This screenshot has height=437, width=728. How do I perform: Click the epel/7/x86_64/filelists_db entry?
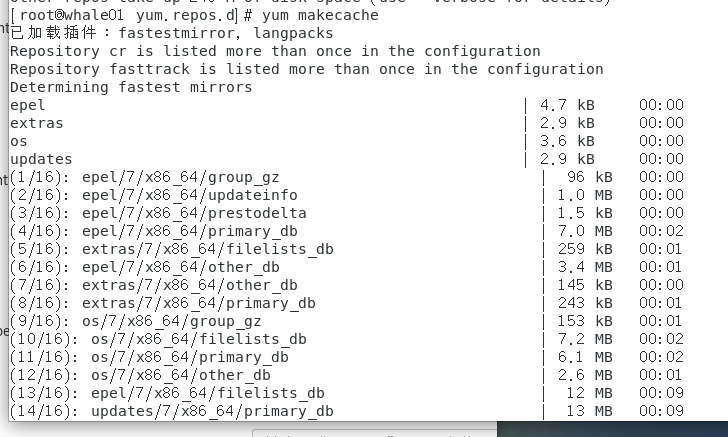point(207,393)
